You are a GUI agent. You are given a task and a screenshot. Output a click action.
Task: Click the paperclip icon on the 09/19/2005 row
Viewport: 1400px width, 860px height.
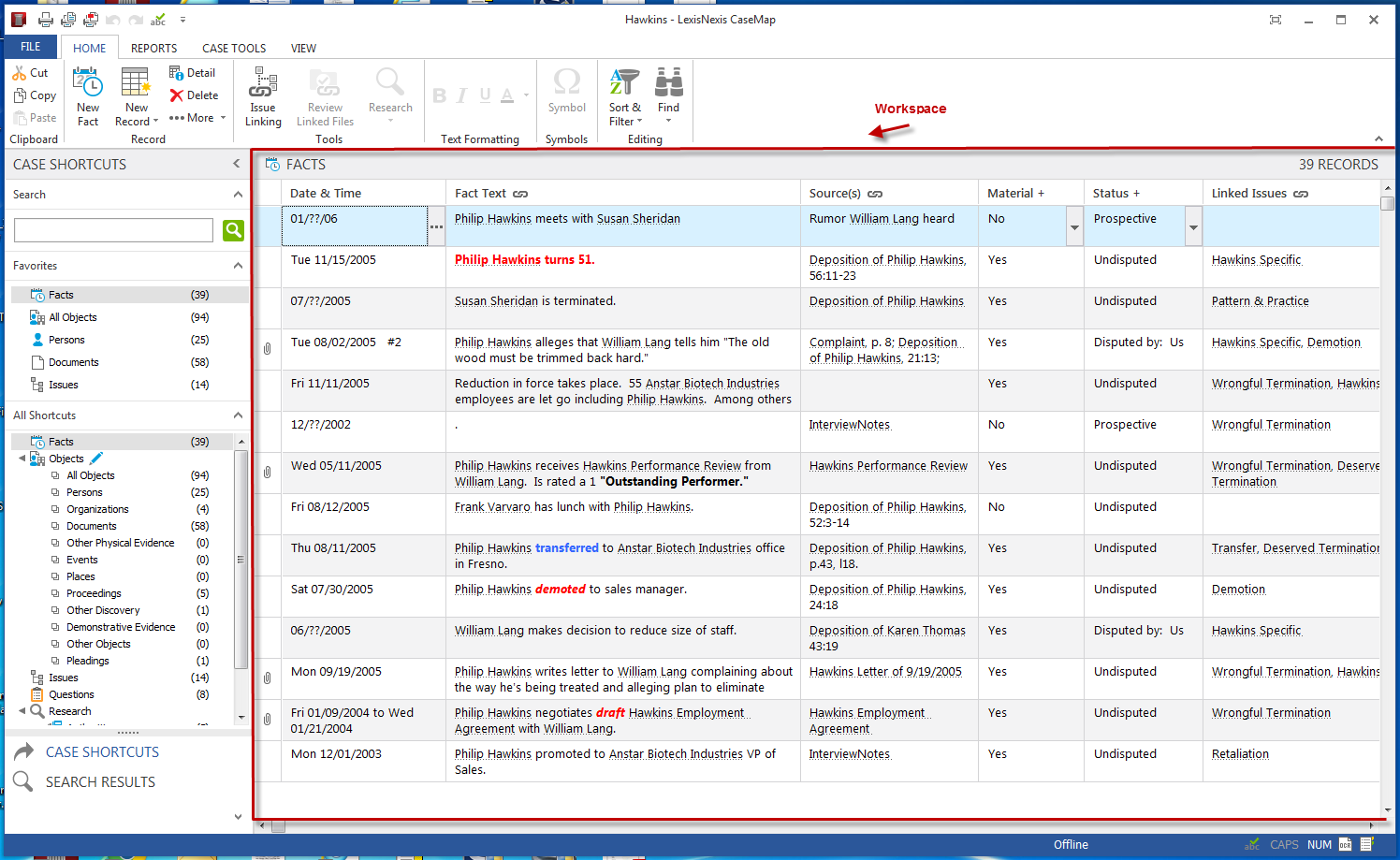click(x=267, y=678)
